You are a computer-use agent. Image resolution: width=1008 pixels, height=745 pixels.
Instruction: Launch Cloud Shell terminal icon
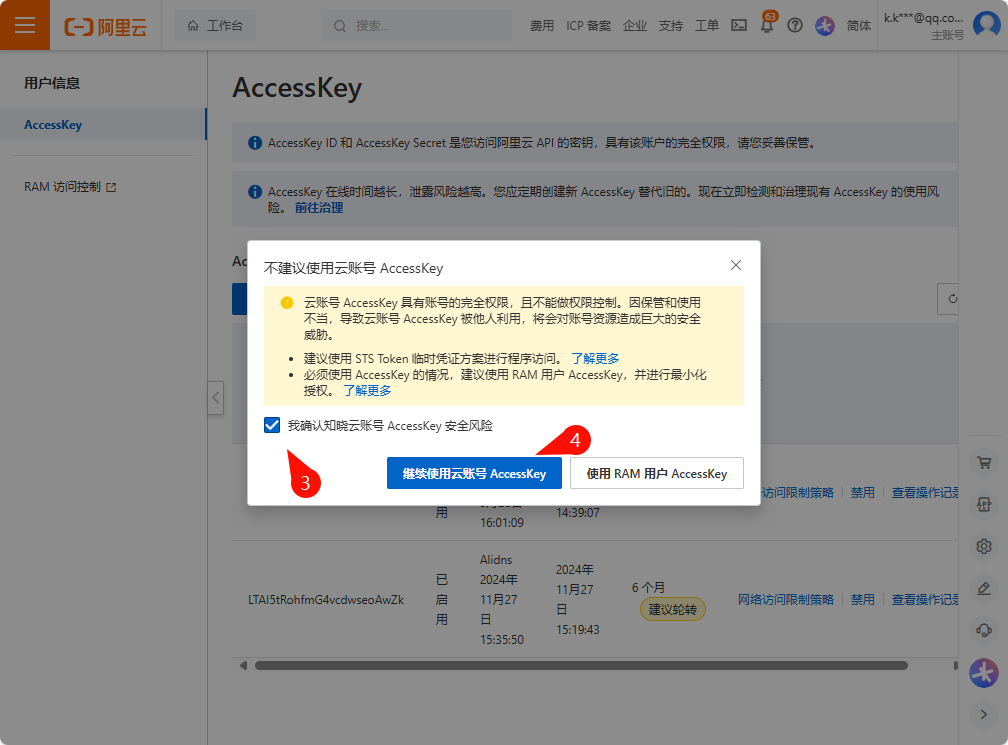pyautogui.click(x=739, y=25)
